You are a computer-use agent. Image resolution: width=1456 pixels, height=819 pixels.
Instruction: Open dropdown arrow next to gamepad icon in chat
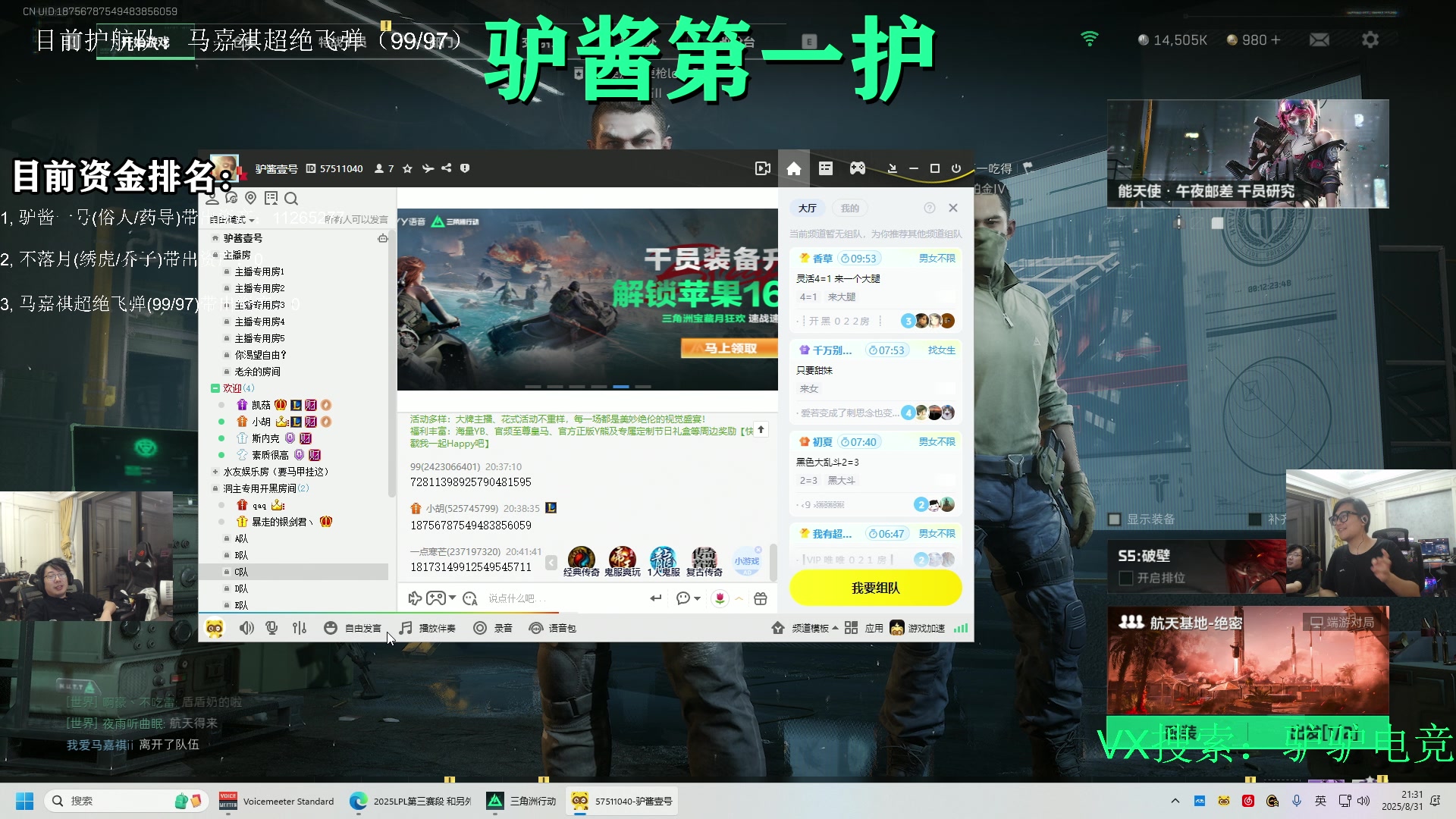[x=453, y=598]
